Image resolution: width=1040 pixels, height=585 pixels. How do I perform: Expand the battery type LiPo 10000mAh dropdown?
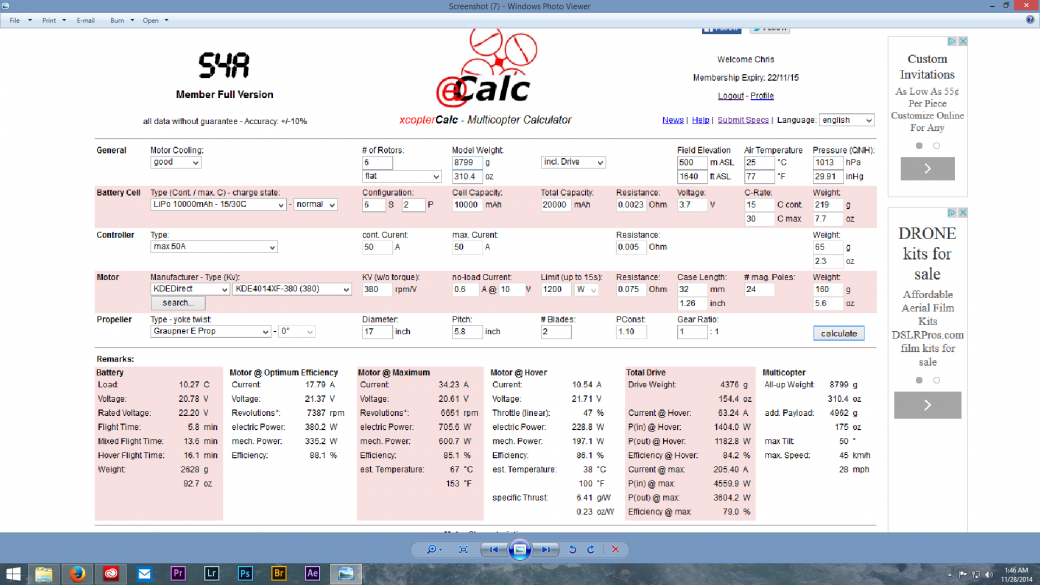pyautogui.click(x=218, y=205)
